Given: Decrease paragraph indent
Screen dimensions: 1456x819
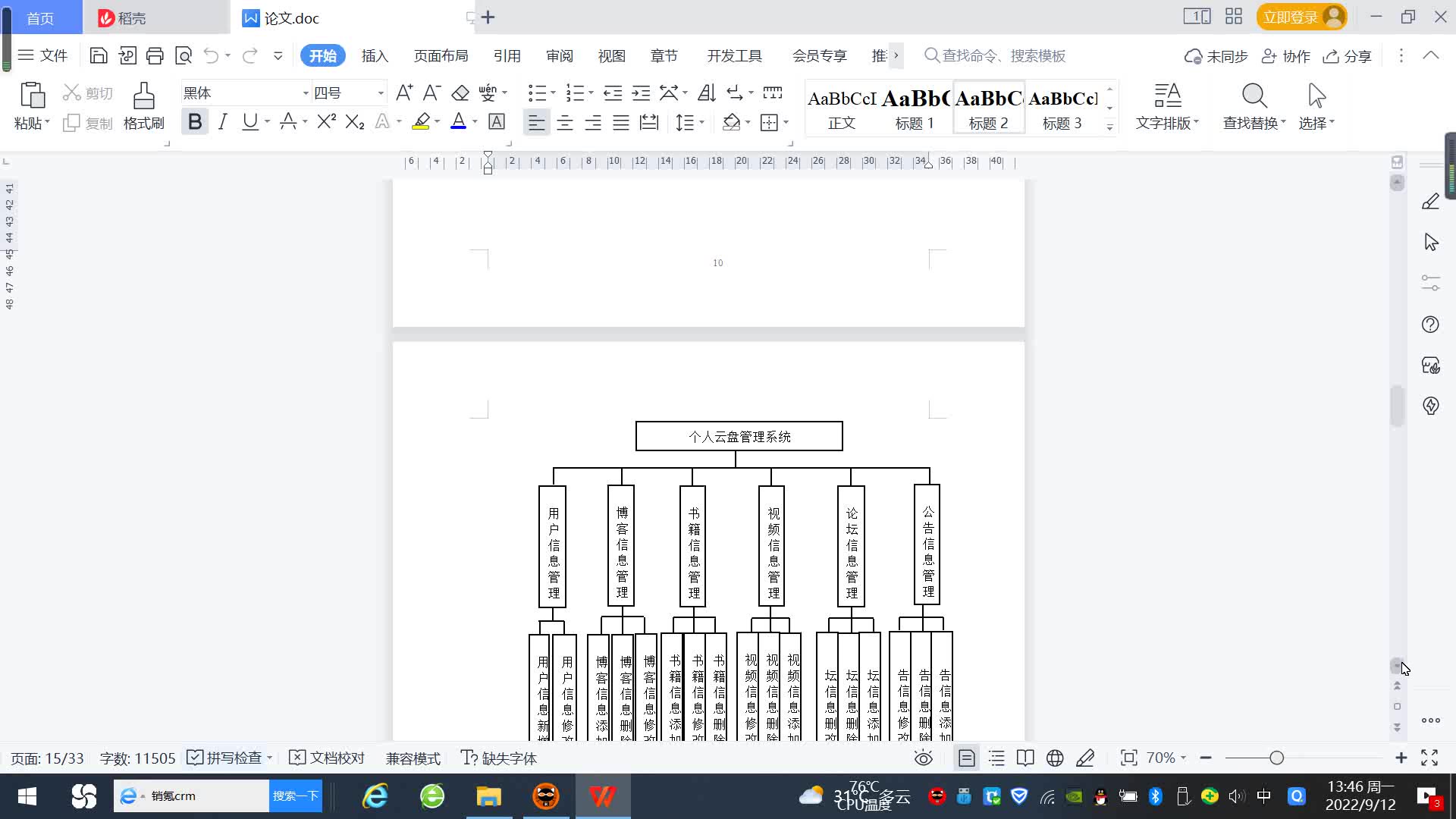Looking at the screenshot, I should pos(613,93).
